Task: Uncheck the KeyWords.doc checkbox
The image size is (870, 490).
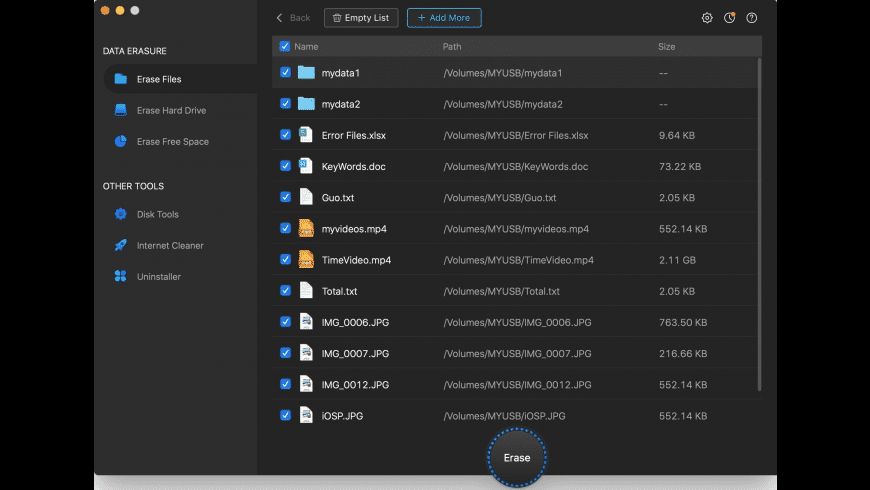Action: tap(285, 165)
